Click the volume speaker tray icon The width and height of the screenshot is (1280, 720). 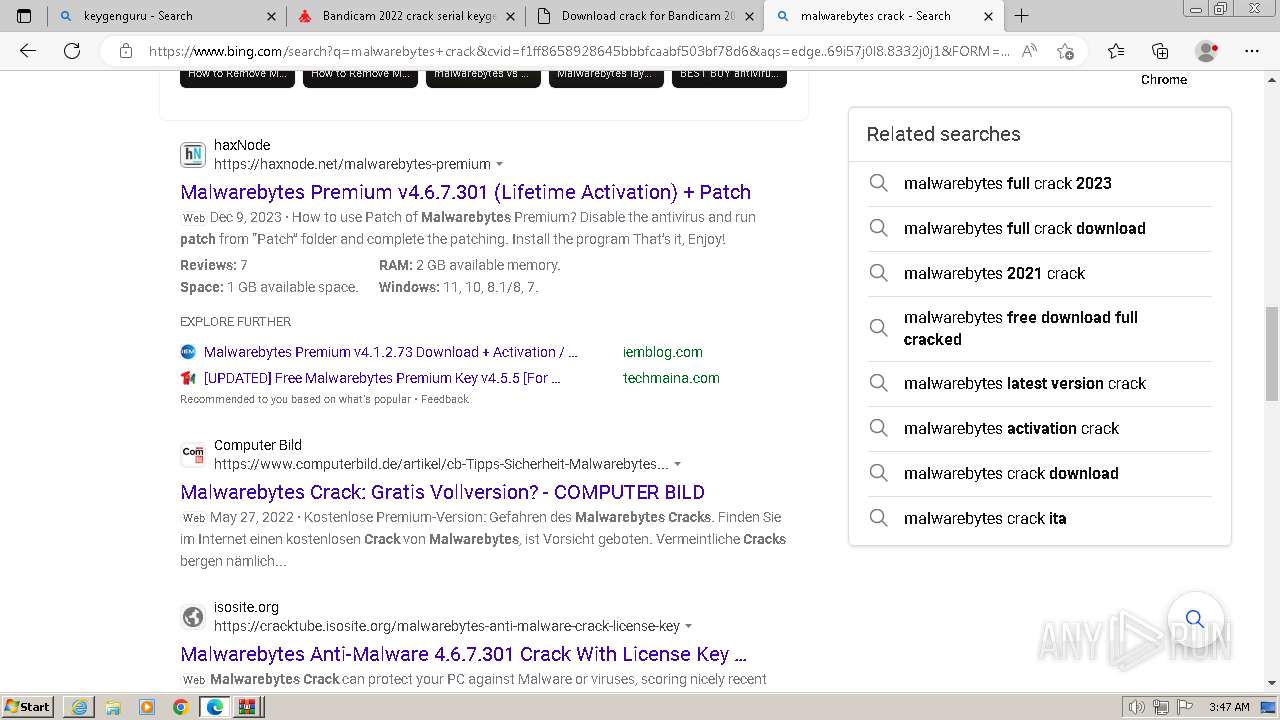[1136, 707]
